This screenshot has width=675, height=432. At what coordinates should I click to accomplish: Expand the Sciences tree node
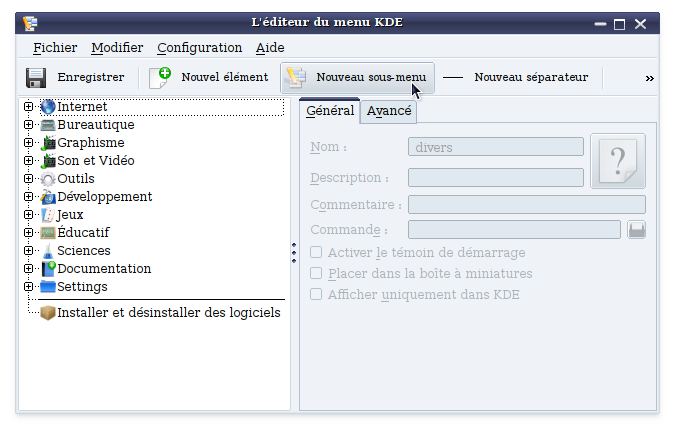point(28,250)
